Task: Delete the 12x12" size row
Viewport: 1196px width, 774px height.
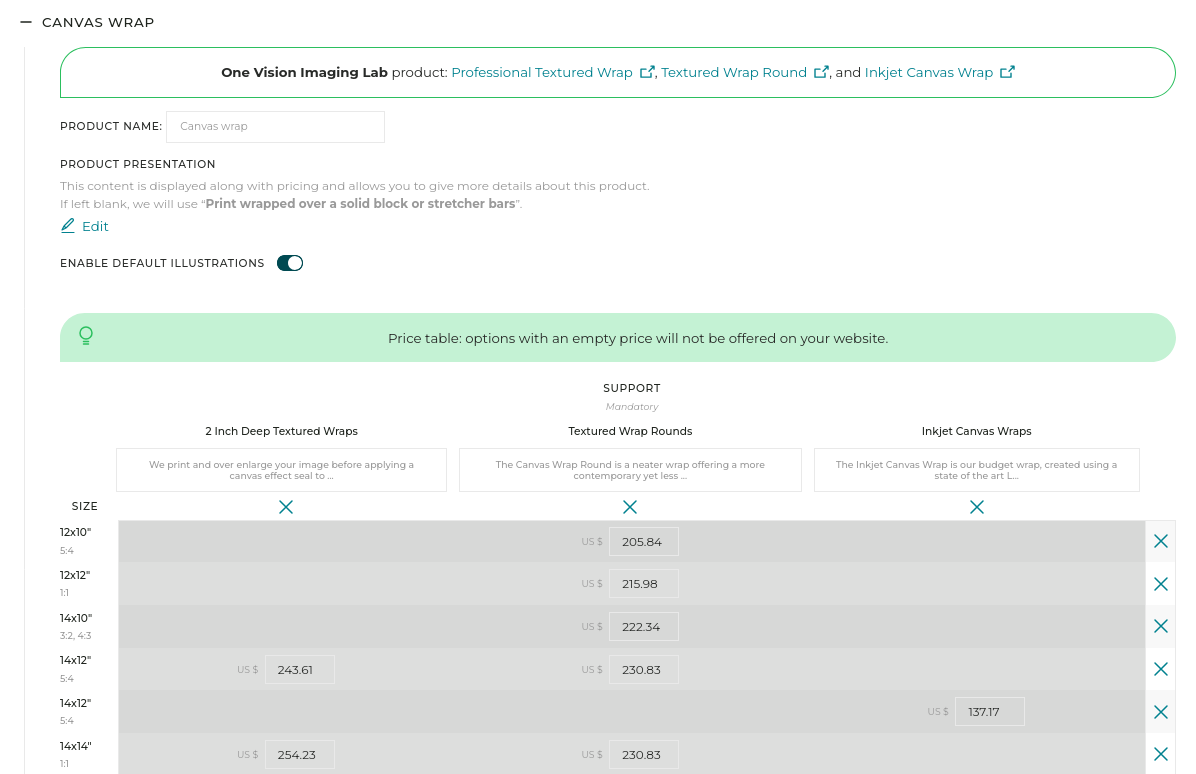Action: (x=1160, y=584)
